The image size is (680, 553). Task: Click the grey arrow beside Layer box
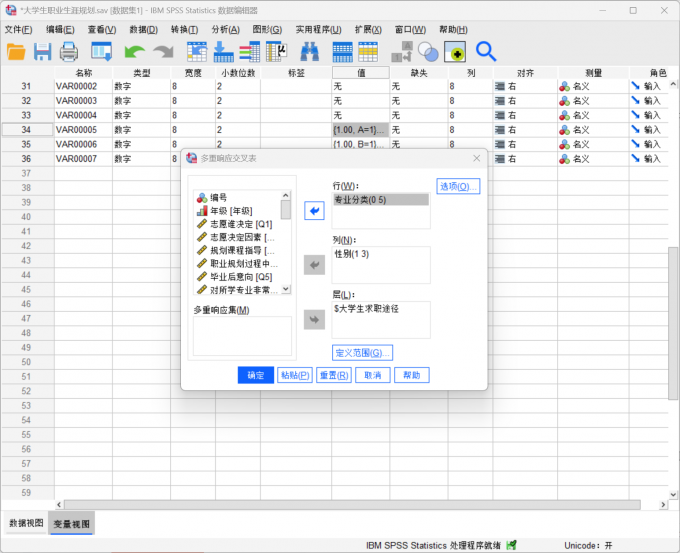coord(314,320)
